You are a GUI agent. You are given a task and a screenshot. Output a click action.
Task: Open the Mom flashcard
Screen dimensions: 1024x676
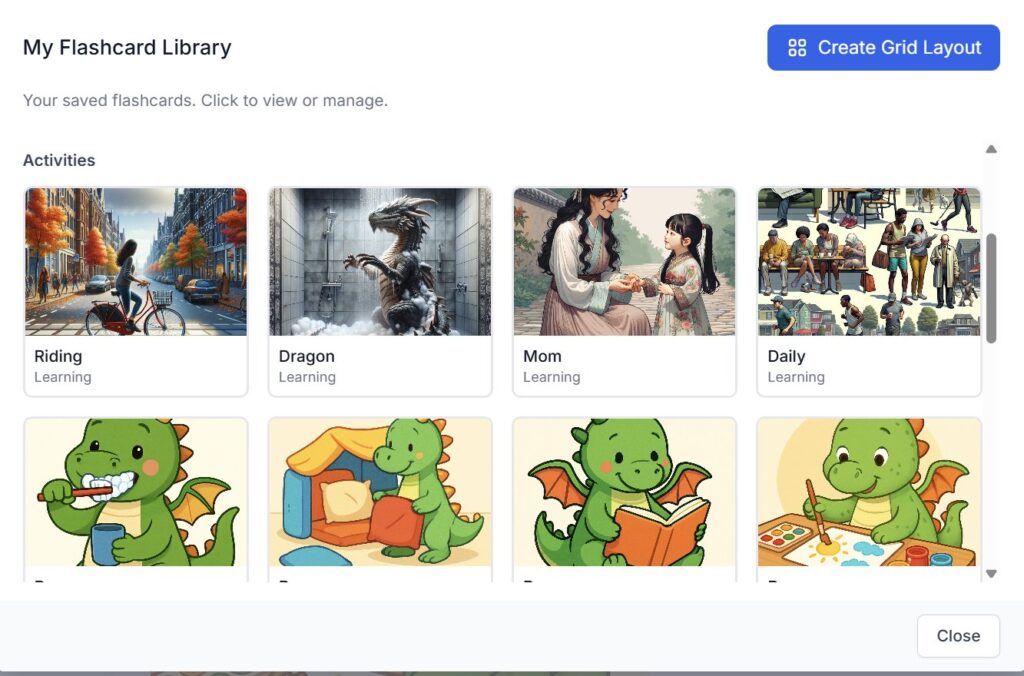tap(624, 261)
